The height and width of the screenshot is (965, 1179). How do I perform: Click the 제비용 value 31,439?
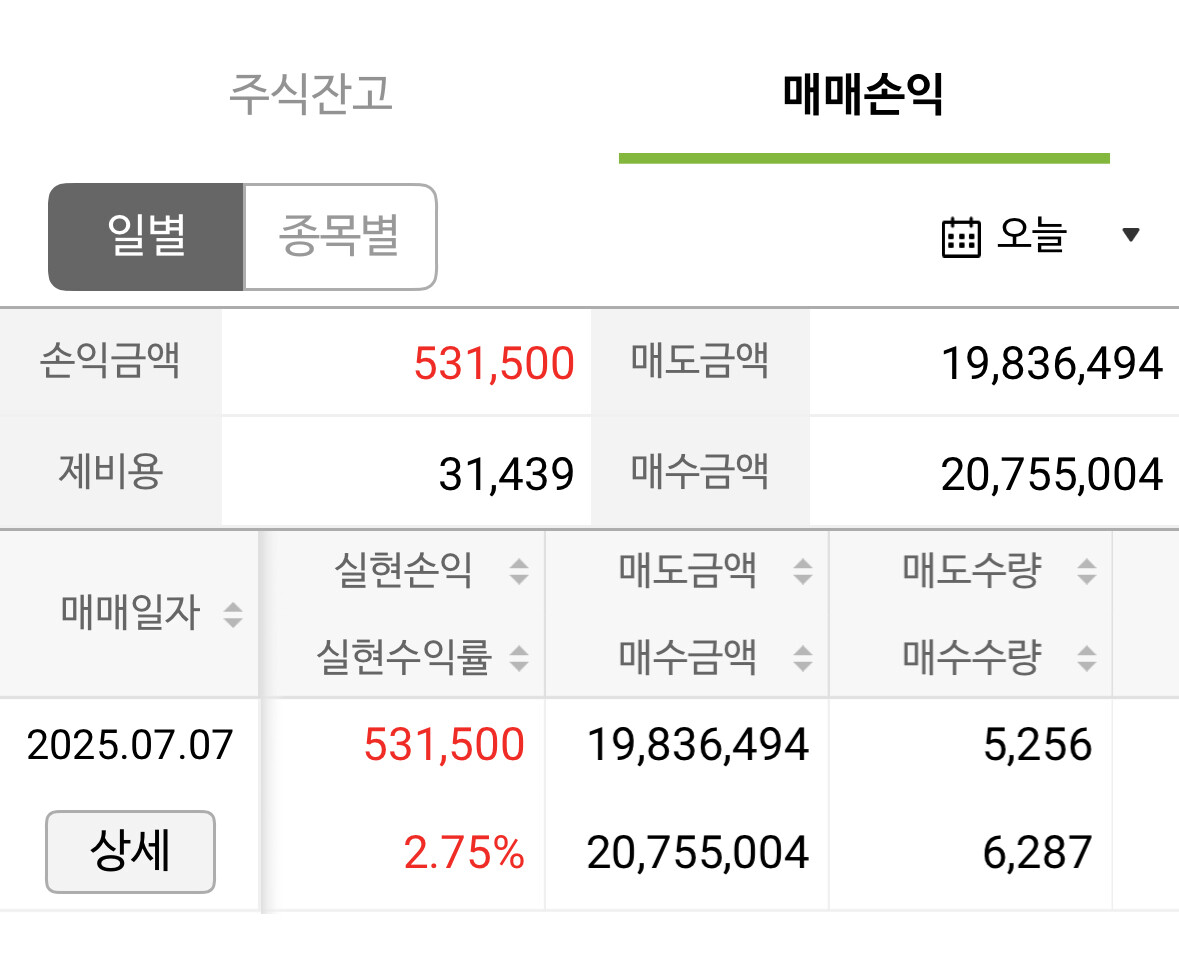point(506,474)
